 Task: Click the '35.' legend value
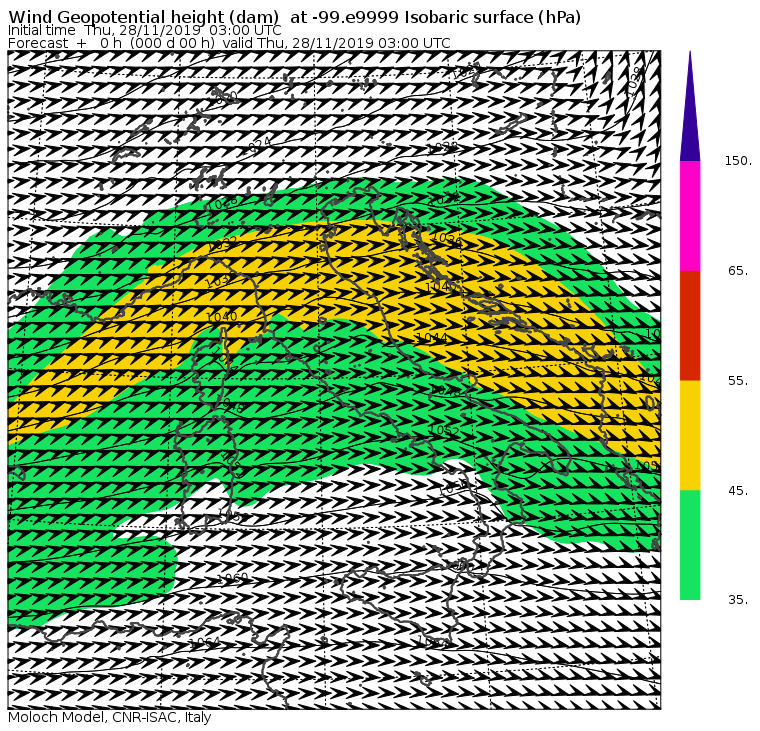738,600
